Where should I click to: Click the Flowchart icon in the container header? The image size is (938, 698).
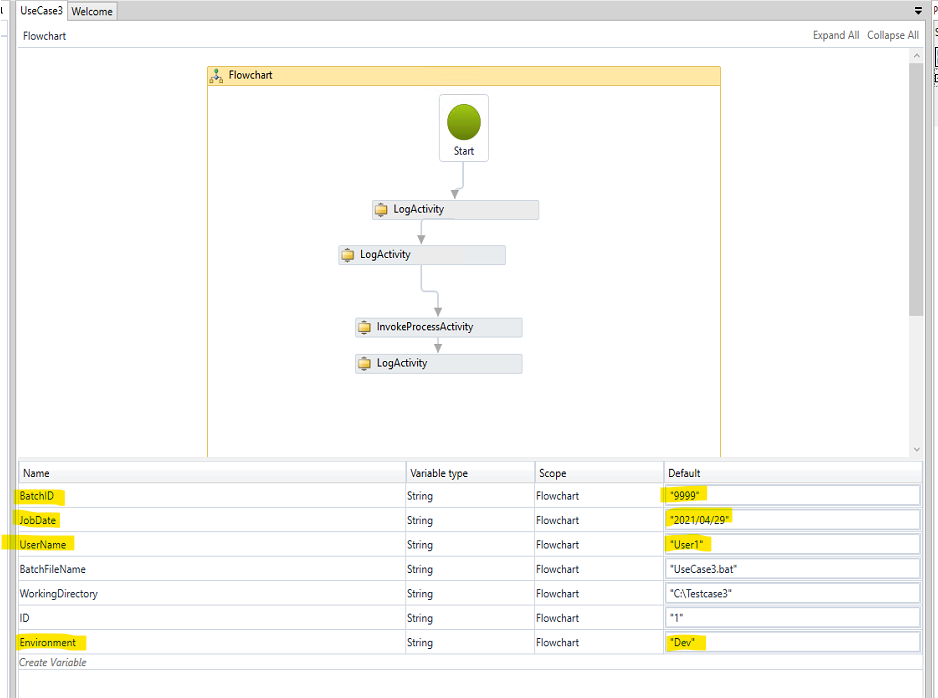tap(217, 76)
